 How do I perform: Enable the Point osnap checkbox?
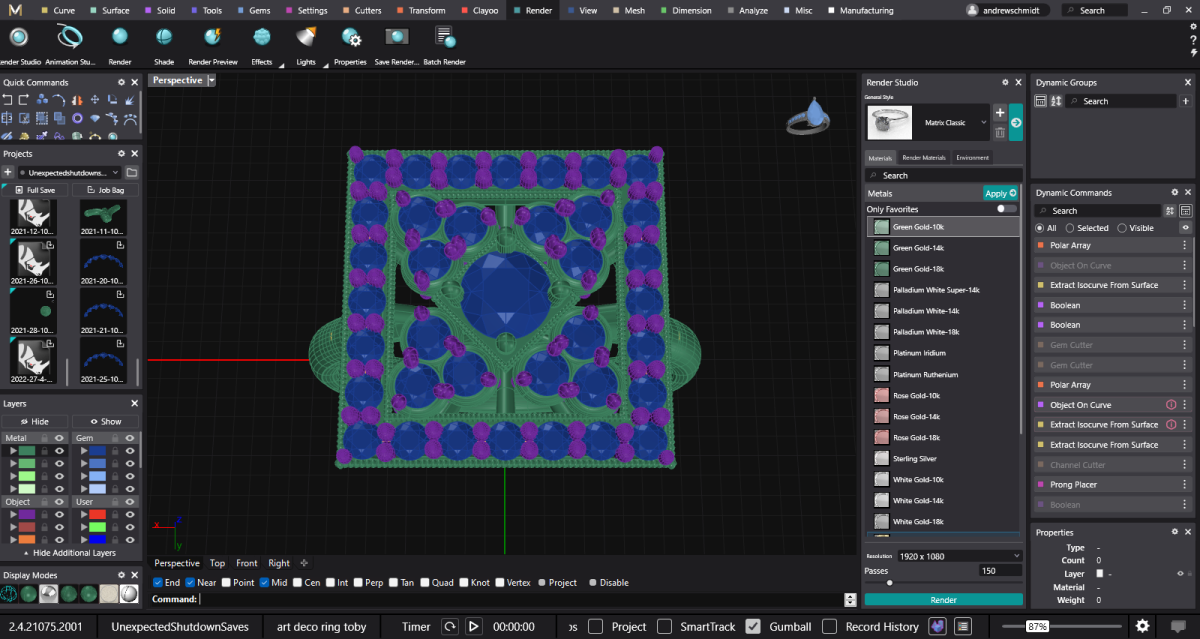coord(226,583)
